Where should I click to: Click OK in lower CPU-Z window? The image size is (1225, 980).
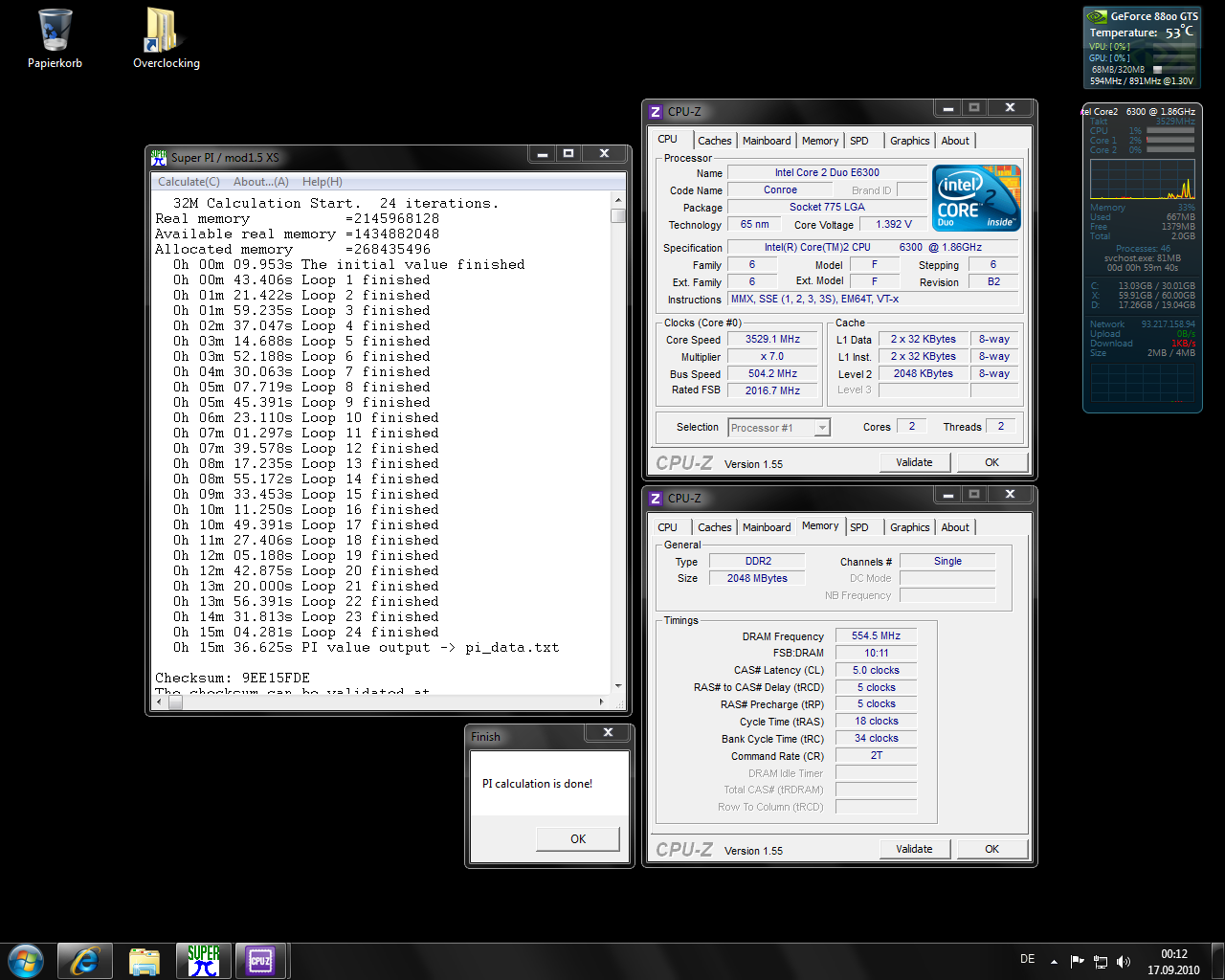click(x=991, y=849)
